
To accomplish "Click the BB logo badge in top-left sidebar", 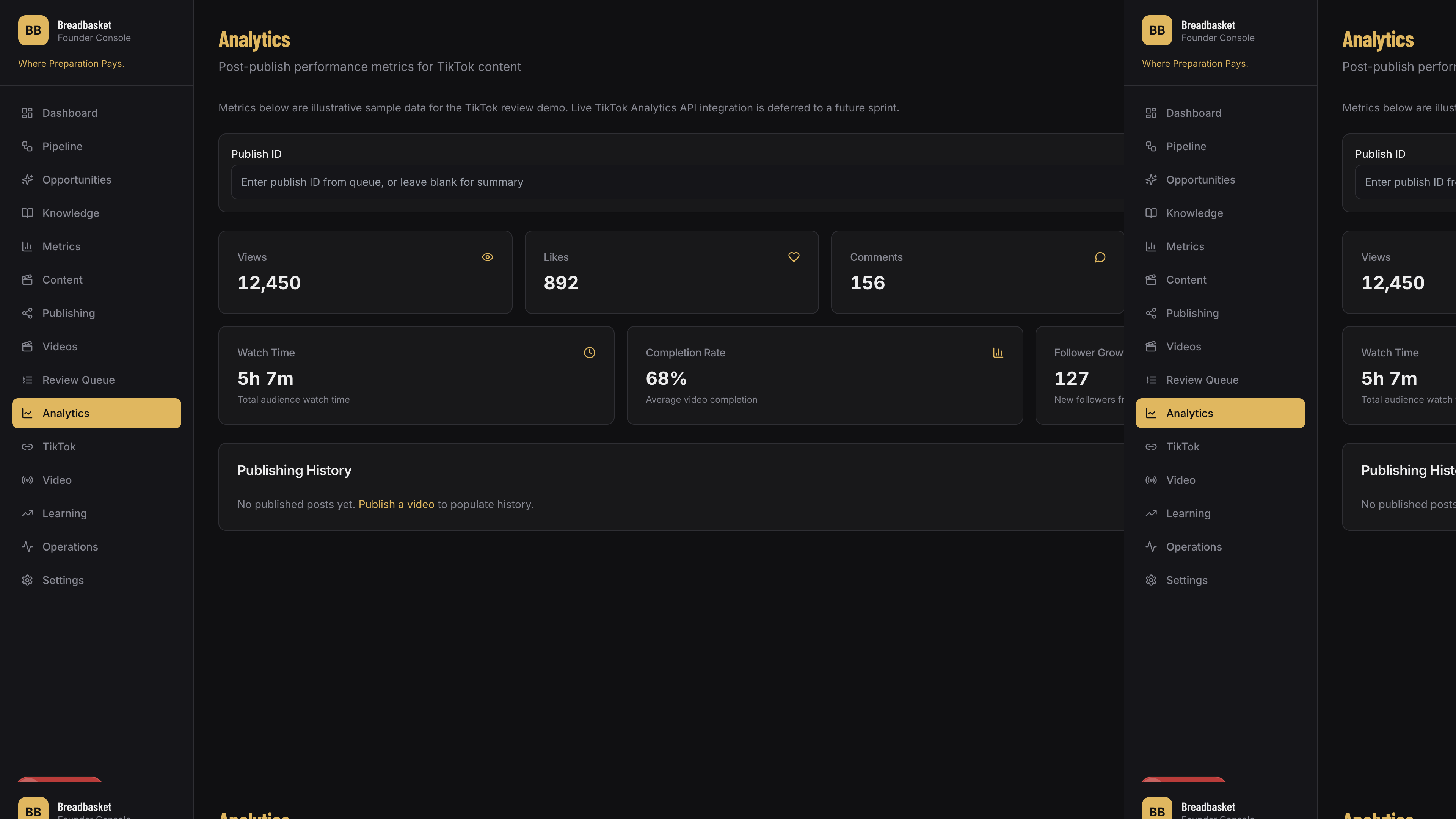I will pyautogui.click(x=33, y=30).
